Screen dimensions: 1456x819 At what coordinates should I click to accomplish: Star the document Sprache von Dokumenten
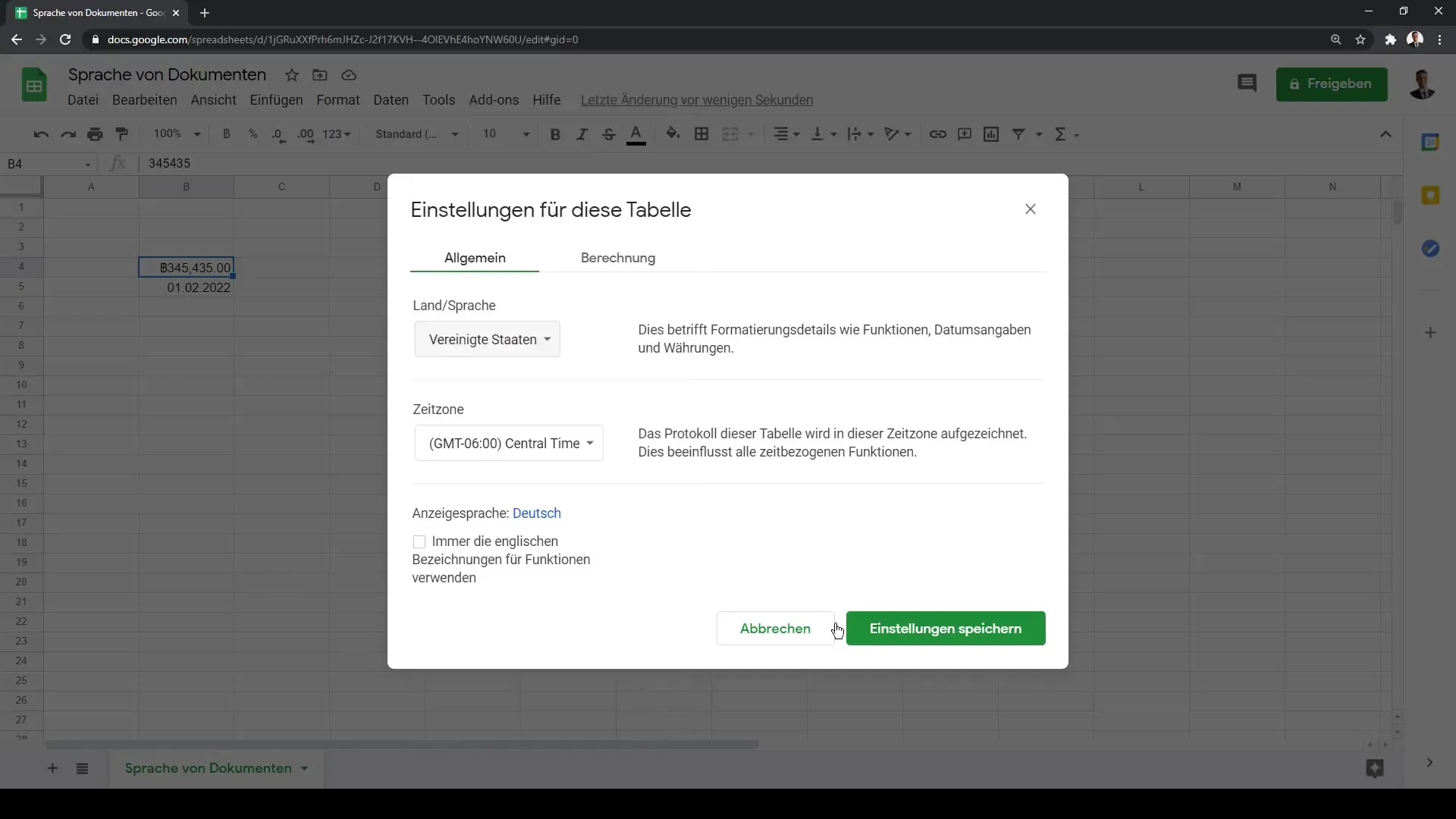(292, 75)
